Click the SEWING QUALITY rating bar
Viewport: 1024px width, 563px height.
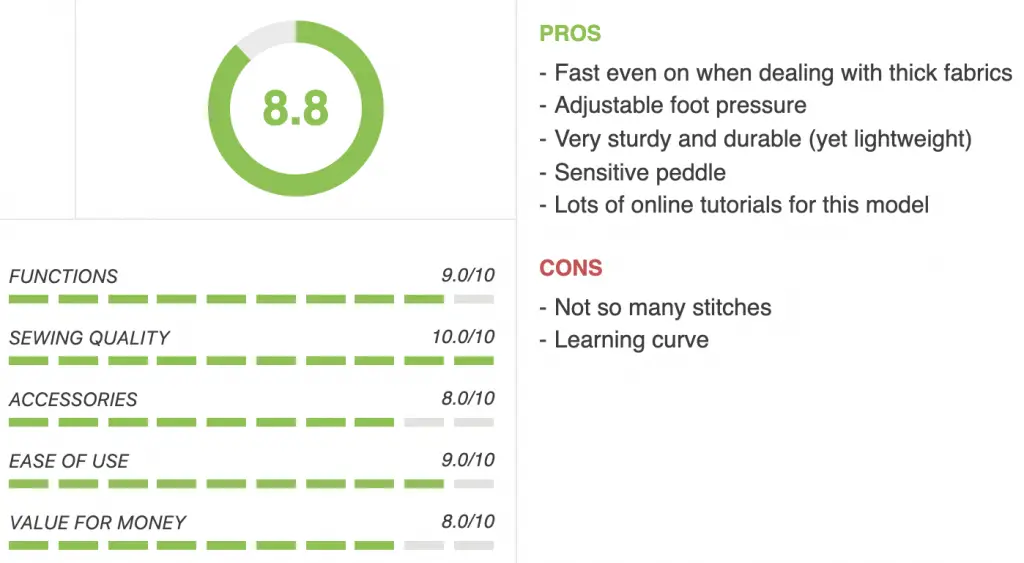[251, 361]
